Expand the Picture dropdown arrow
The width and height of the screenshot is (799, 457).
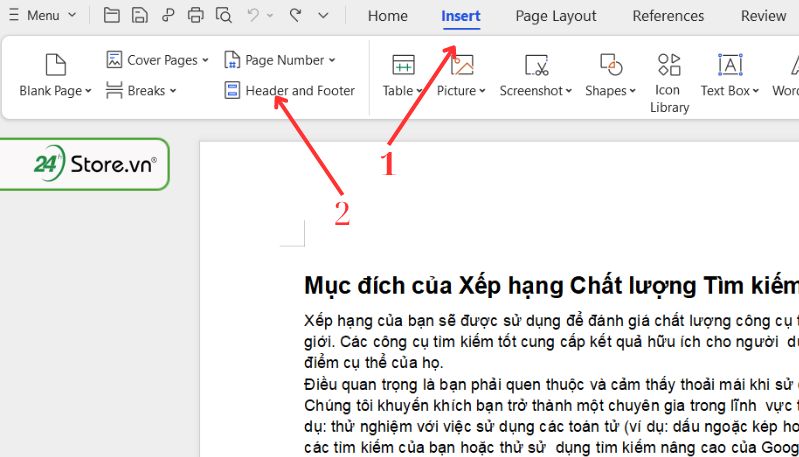click(x=482, y=91)
